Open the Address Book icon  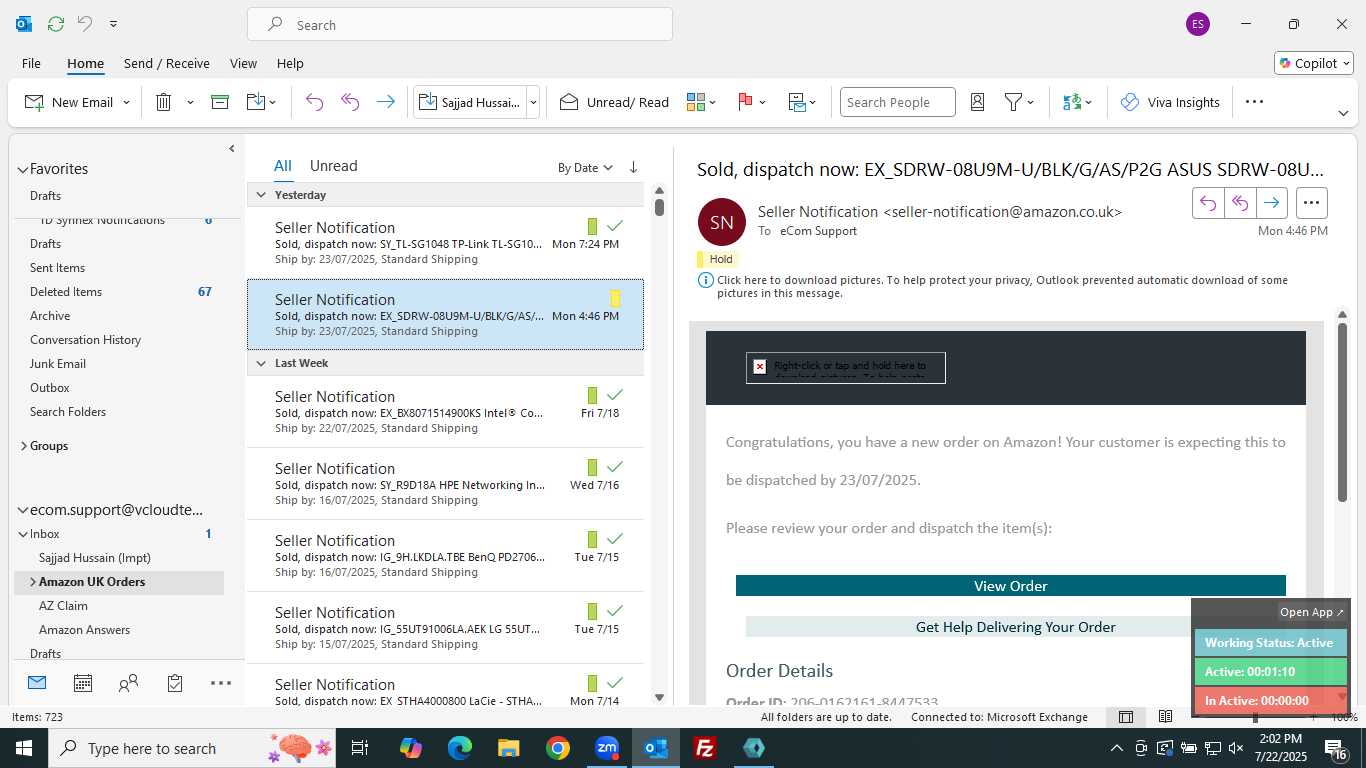tap(978, 102)
